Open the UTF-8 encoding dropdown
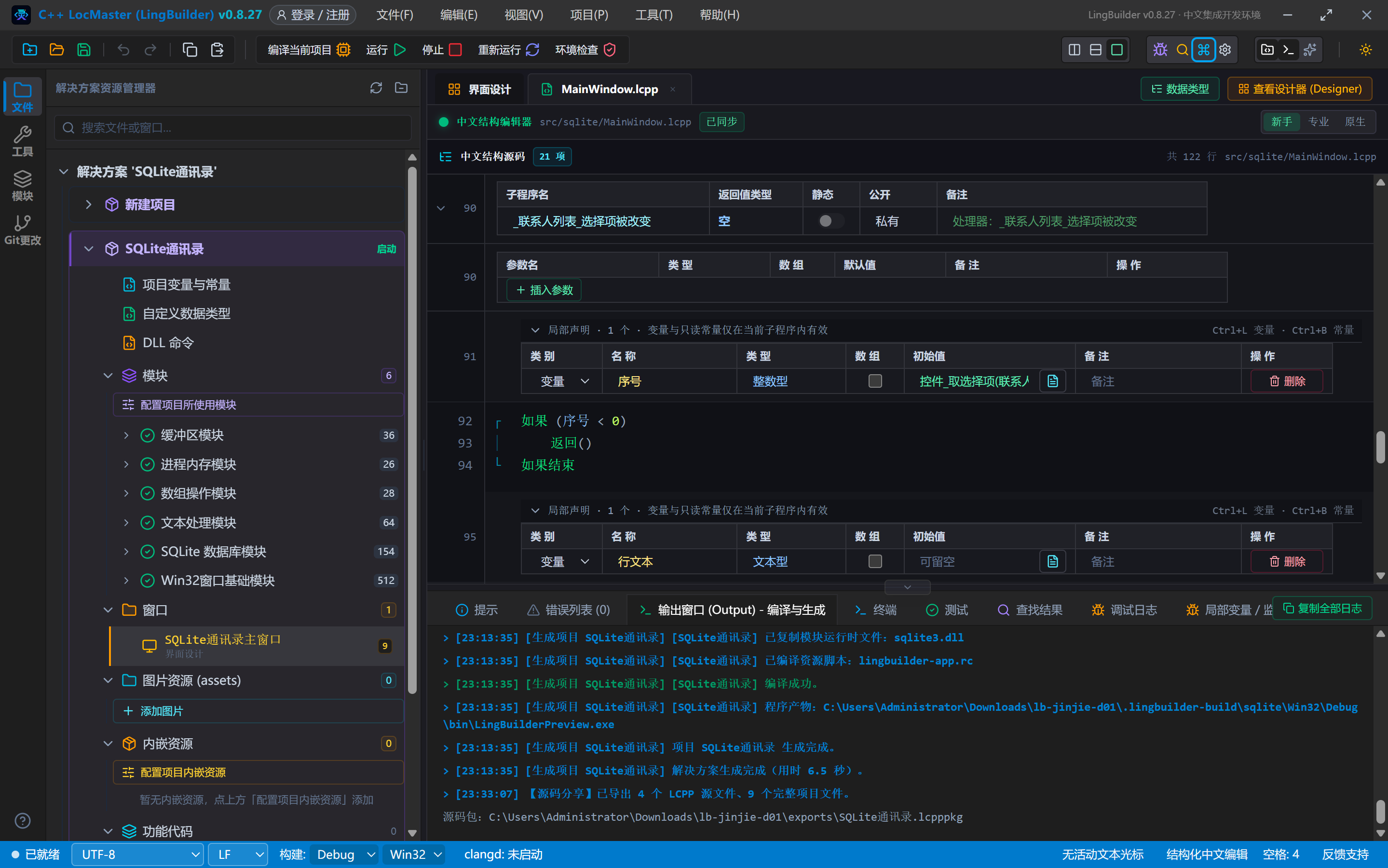 [138, 854]
